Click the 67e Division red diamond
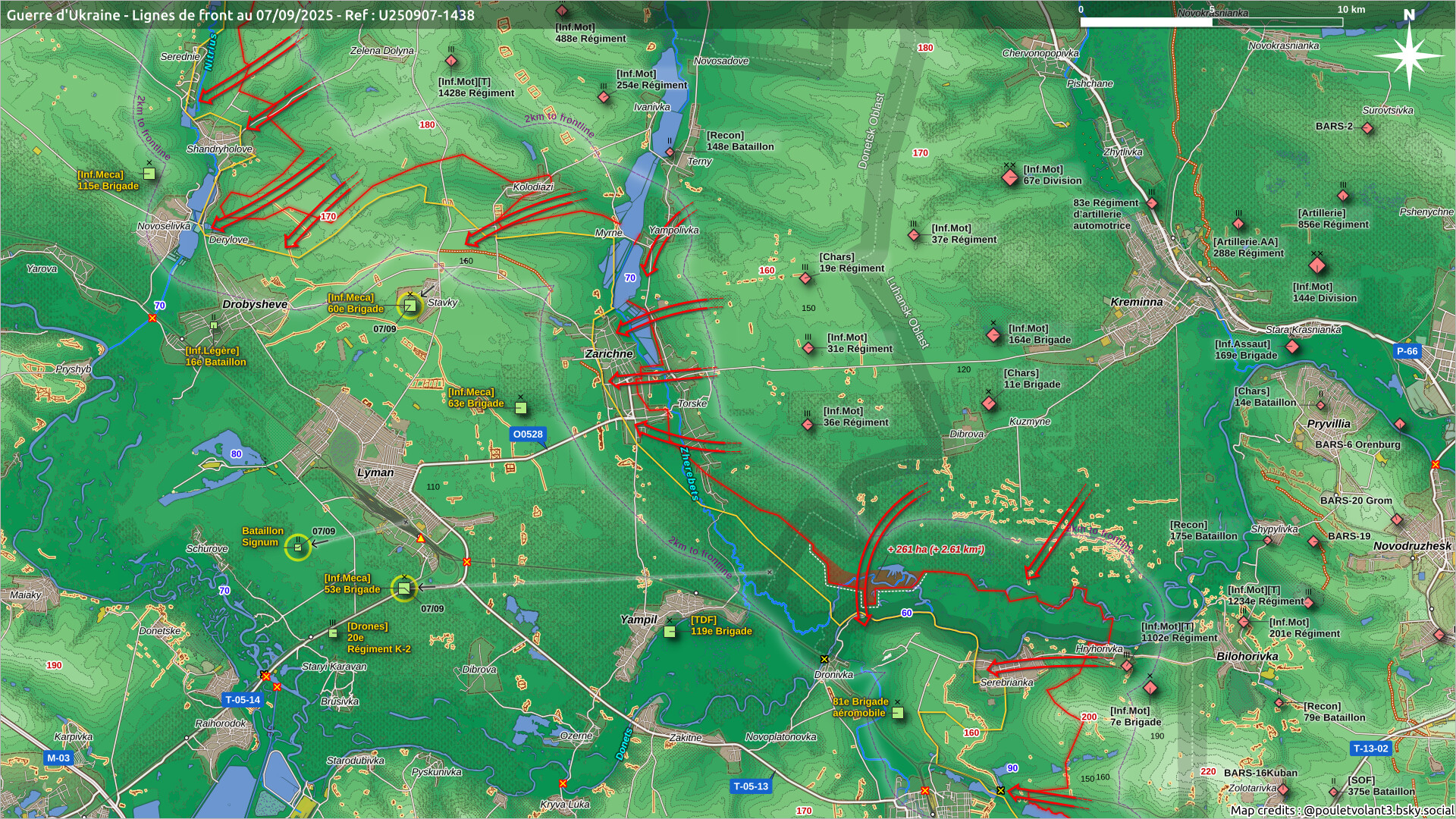Image resolution: width=1456 pixels, height=819 pixels. pos(1009,177)
